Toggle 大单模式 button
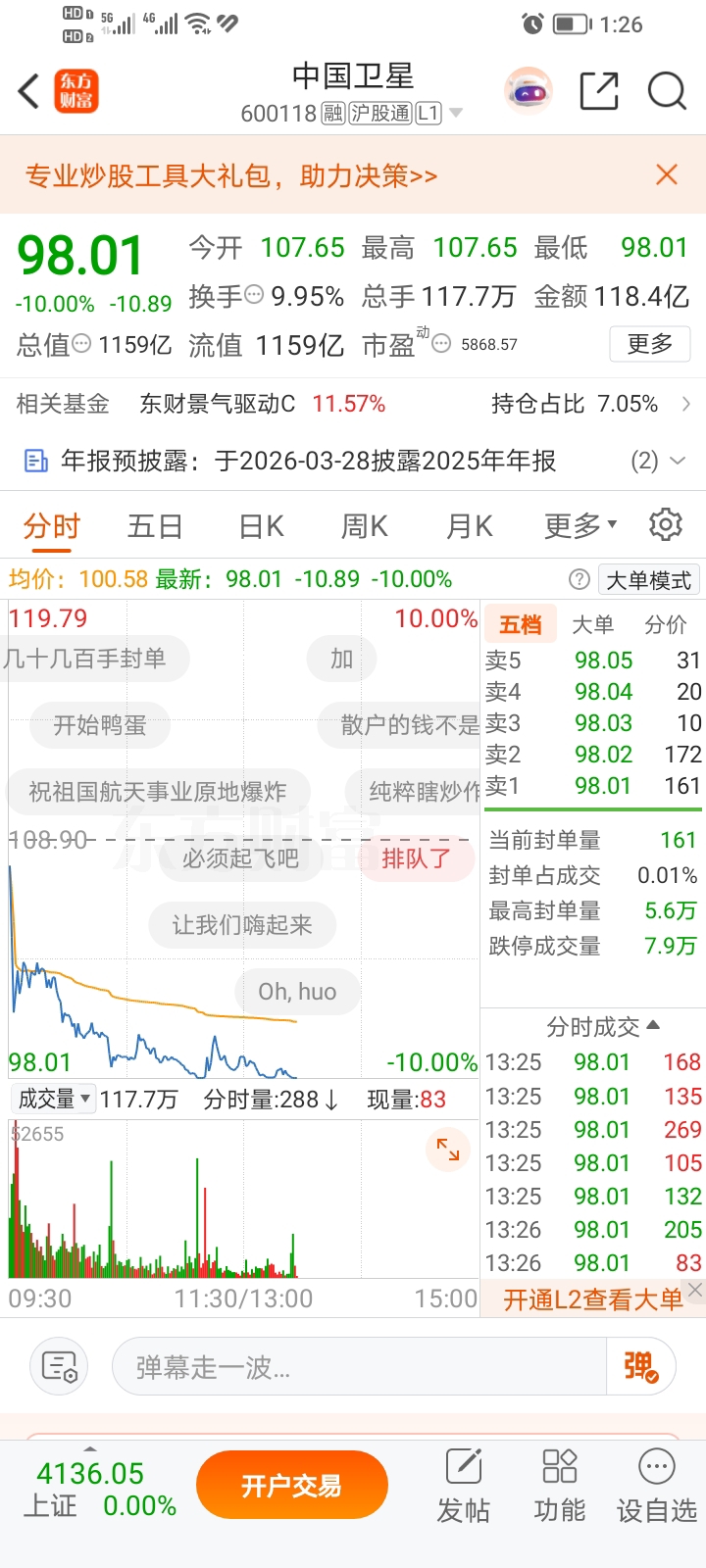The width and height of the screenshot is (706, 1568). coord(649,580)
